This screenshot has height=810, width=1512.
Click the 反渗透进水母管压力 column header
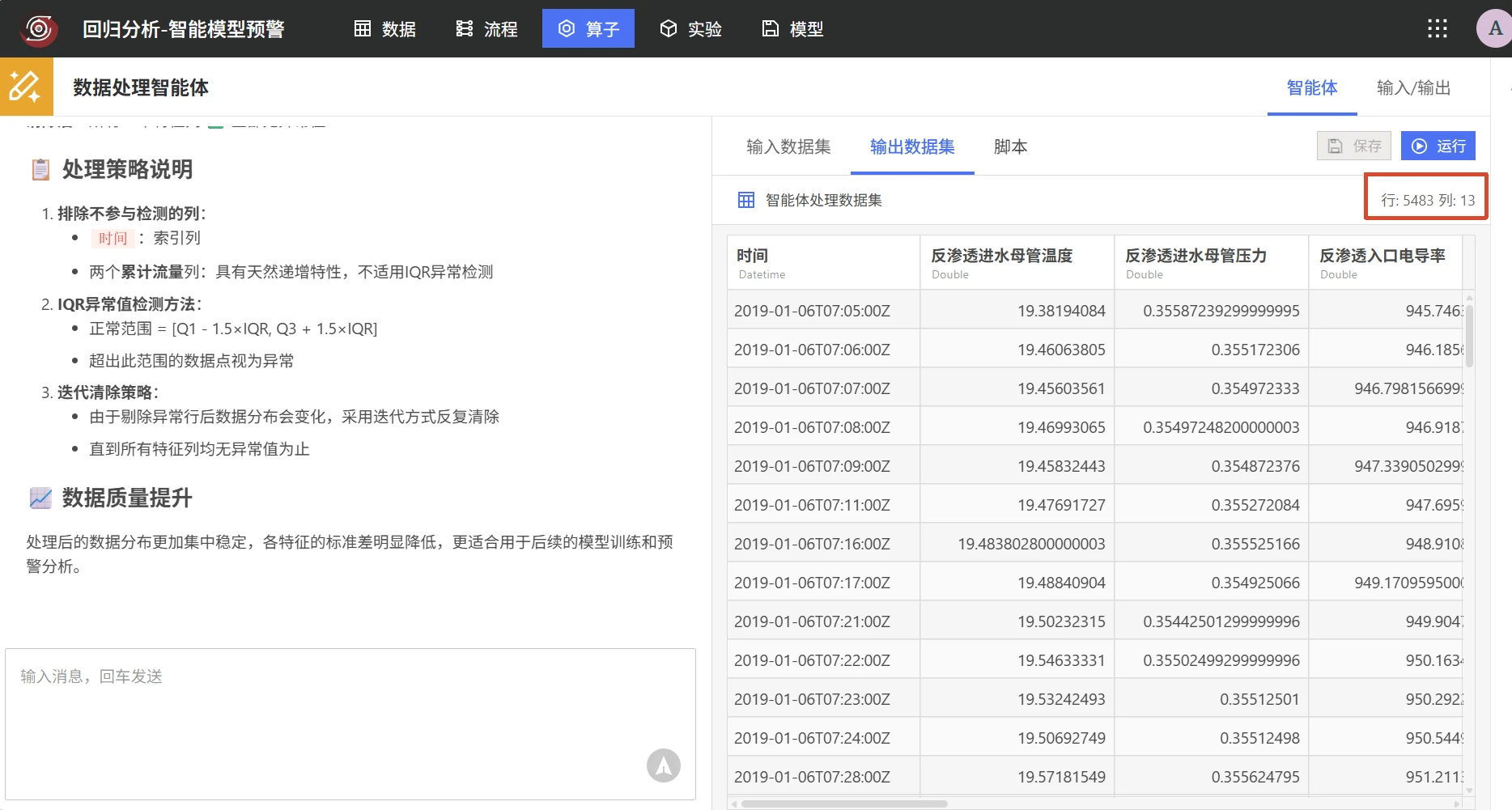(x=1212, y=263)
